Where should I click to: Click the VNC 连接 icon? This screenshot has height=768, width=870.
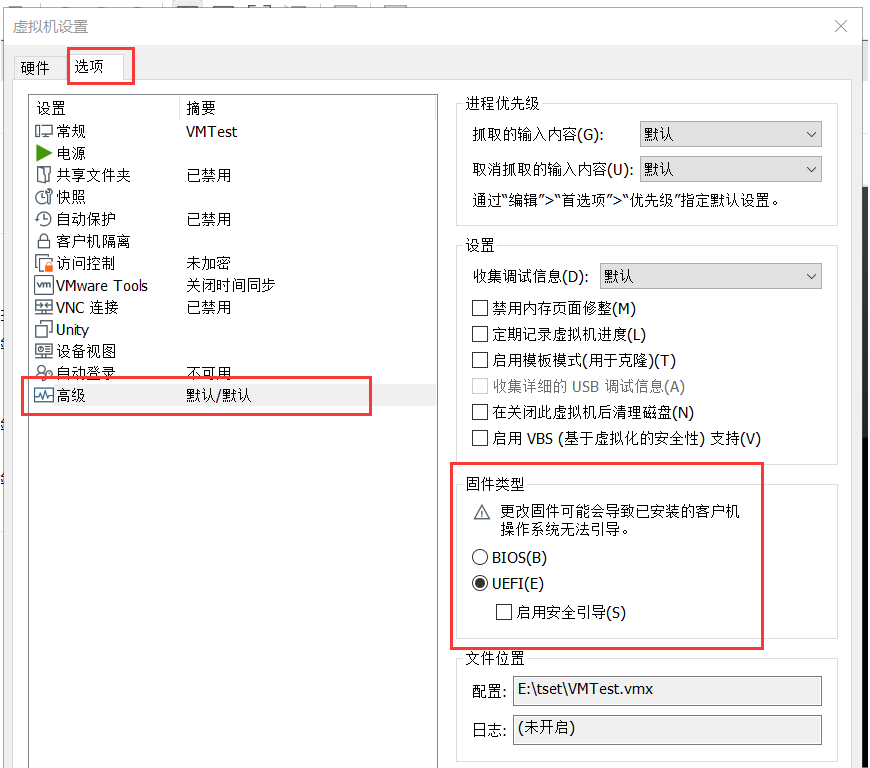(44, 307)
